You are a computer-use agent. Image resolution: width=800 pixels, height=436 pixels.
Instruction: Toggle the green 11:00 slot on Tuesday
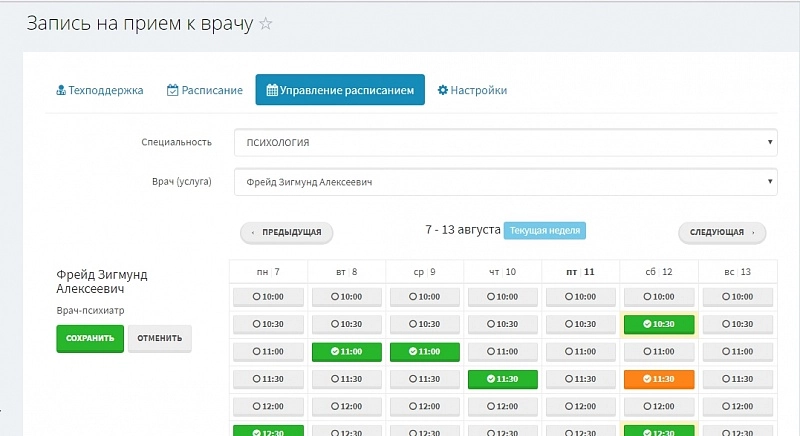click(347, 352)
